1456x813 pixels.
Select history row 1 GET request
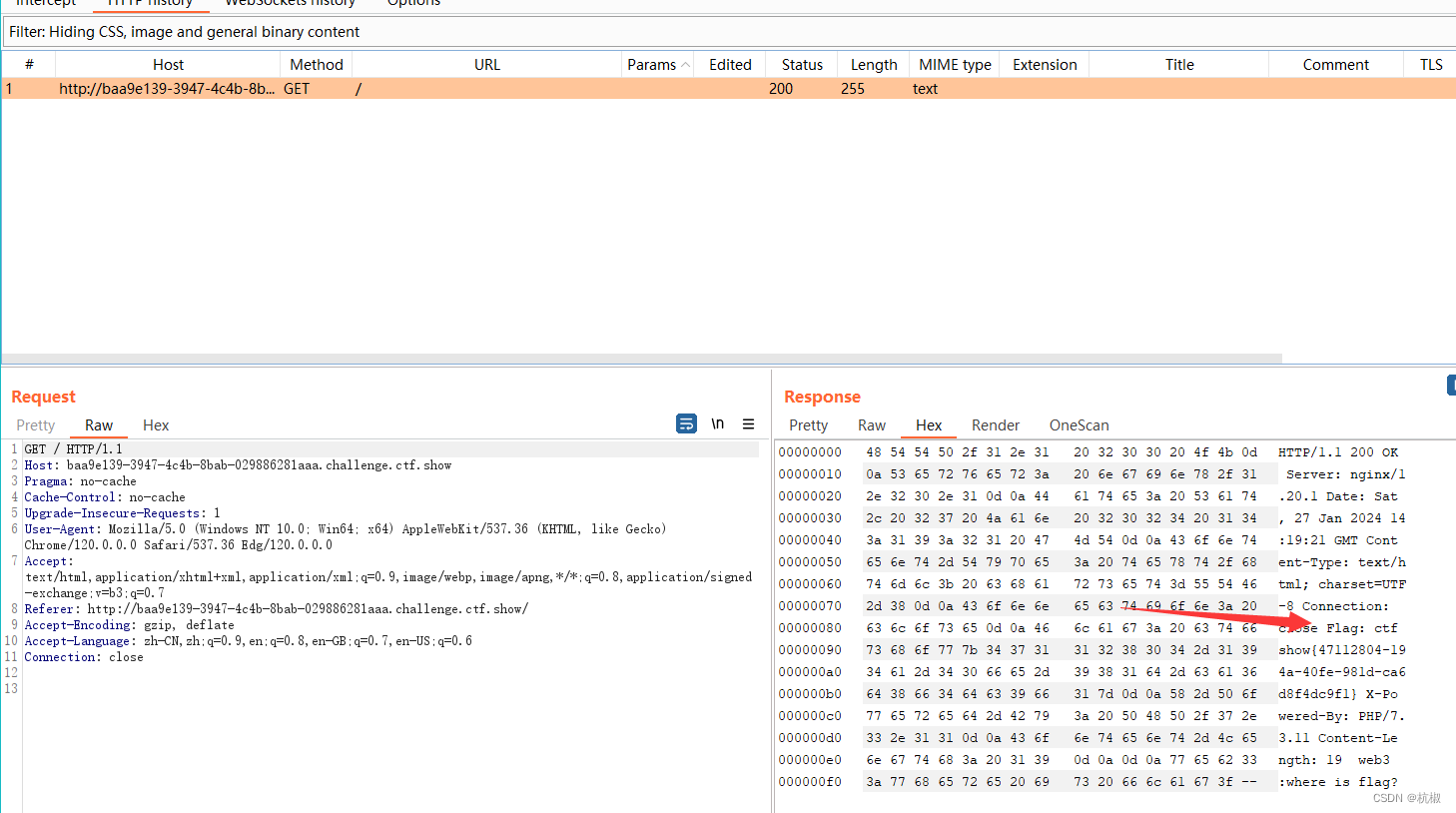click(729, 89)
